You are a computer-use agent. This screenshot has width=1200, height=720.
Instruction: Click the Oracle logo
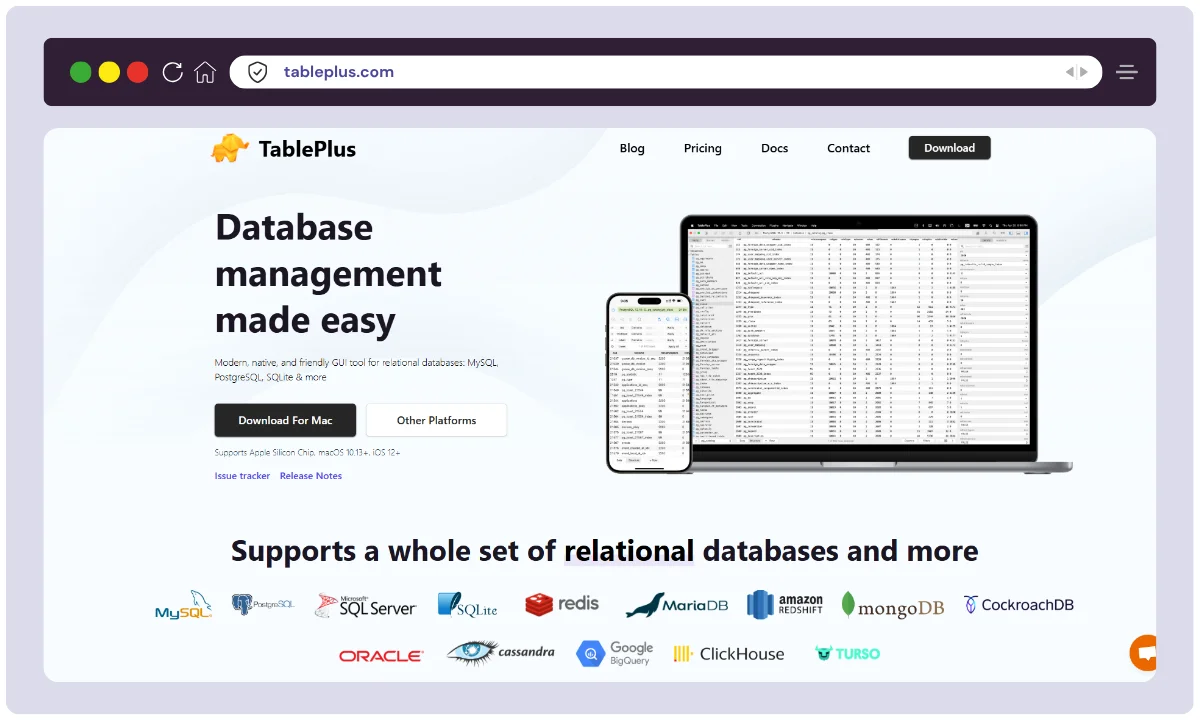[x=381, y=656]
